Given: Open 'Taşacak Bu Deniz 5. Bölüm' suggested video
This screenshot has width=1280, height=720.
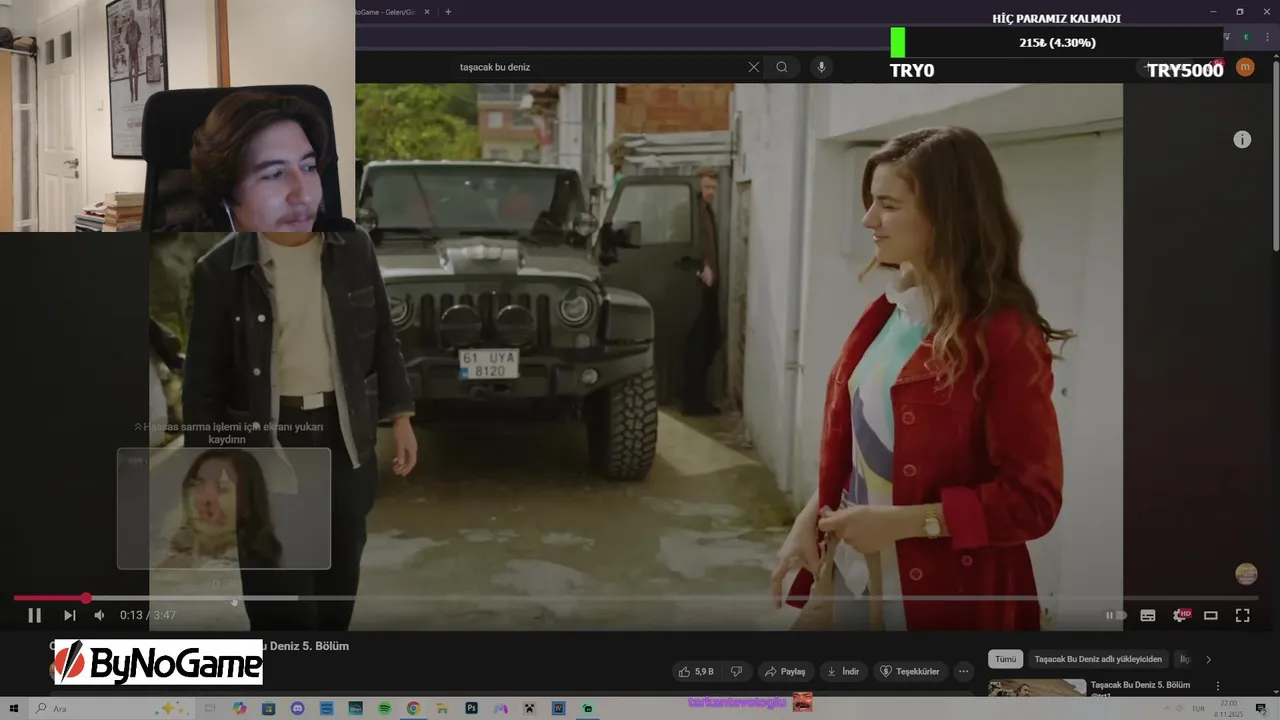Looking at the screenshot, I should (1141, 685).
